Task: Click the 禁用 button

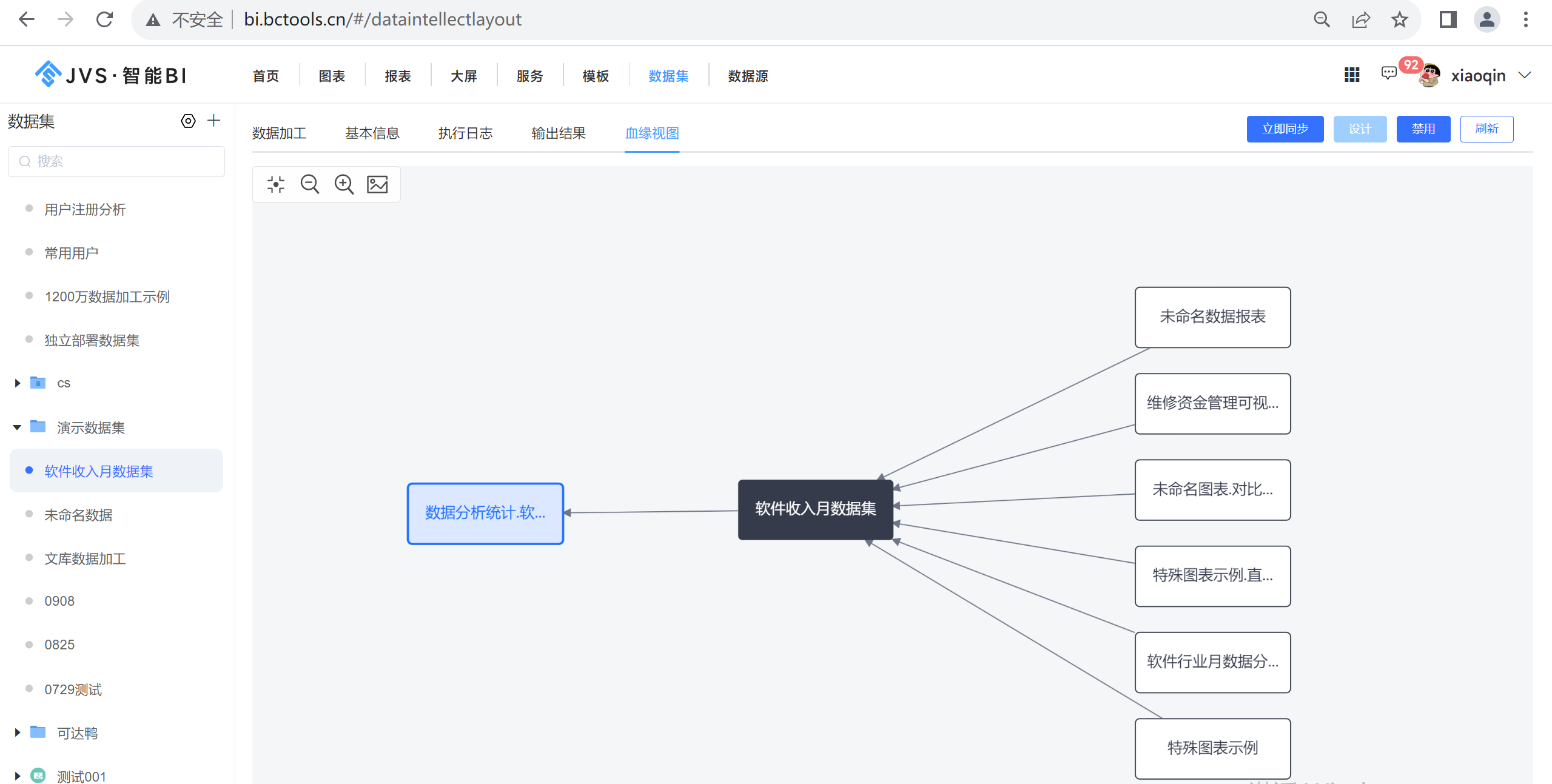Action: [x=1423, y=129]
